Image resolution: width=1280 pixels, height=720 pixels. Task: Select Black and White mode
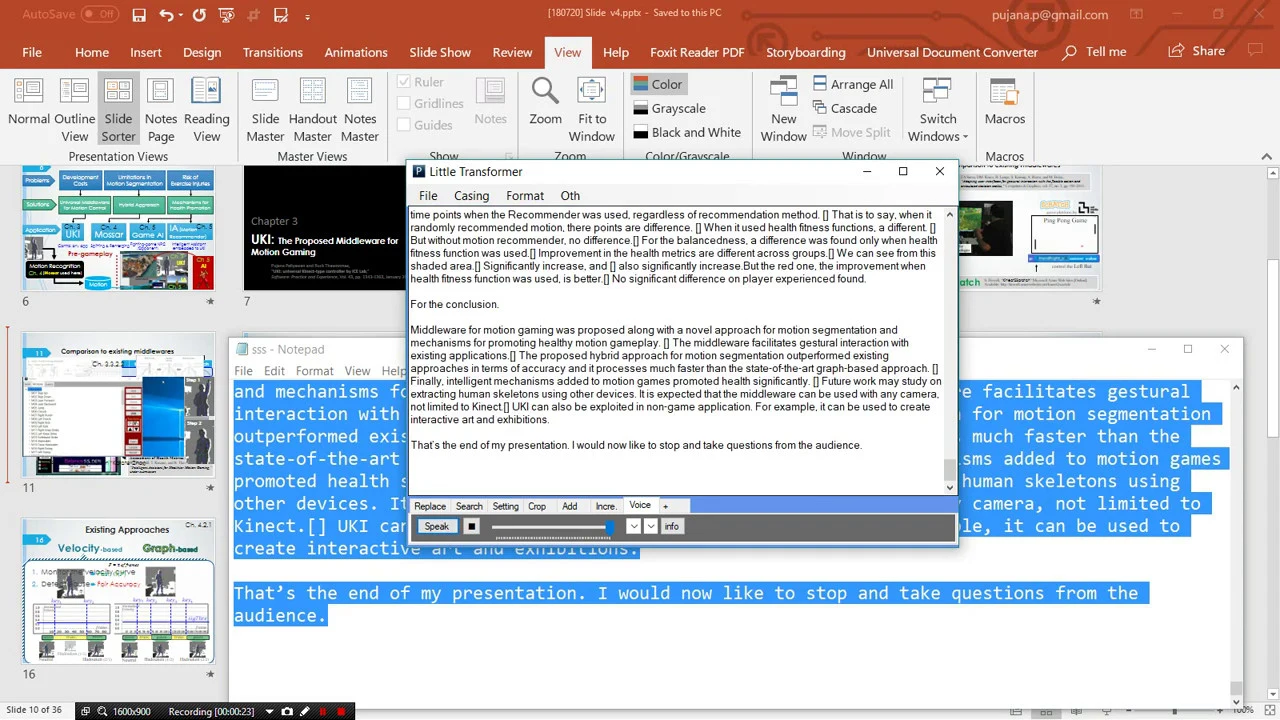687,132
